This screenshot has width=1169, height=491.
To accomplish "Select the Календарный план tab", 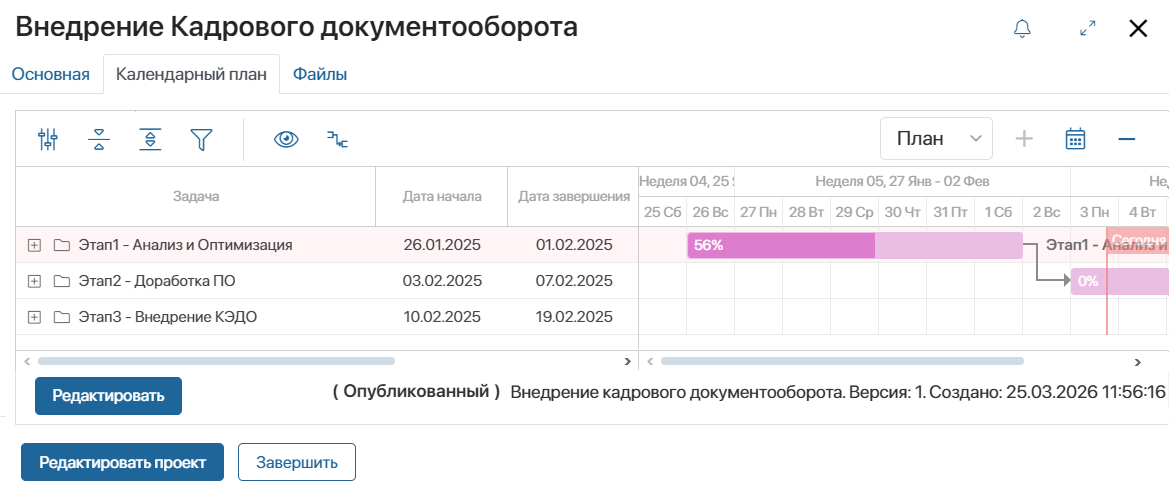I will (192, 75).
